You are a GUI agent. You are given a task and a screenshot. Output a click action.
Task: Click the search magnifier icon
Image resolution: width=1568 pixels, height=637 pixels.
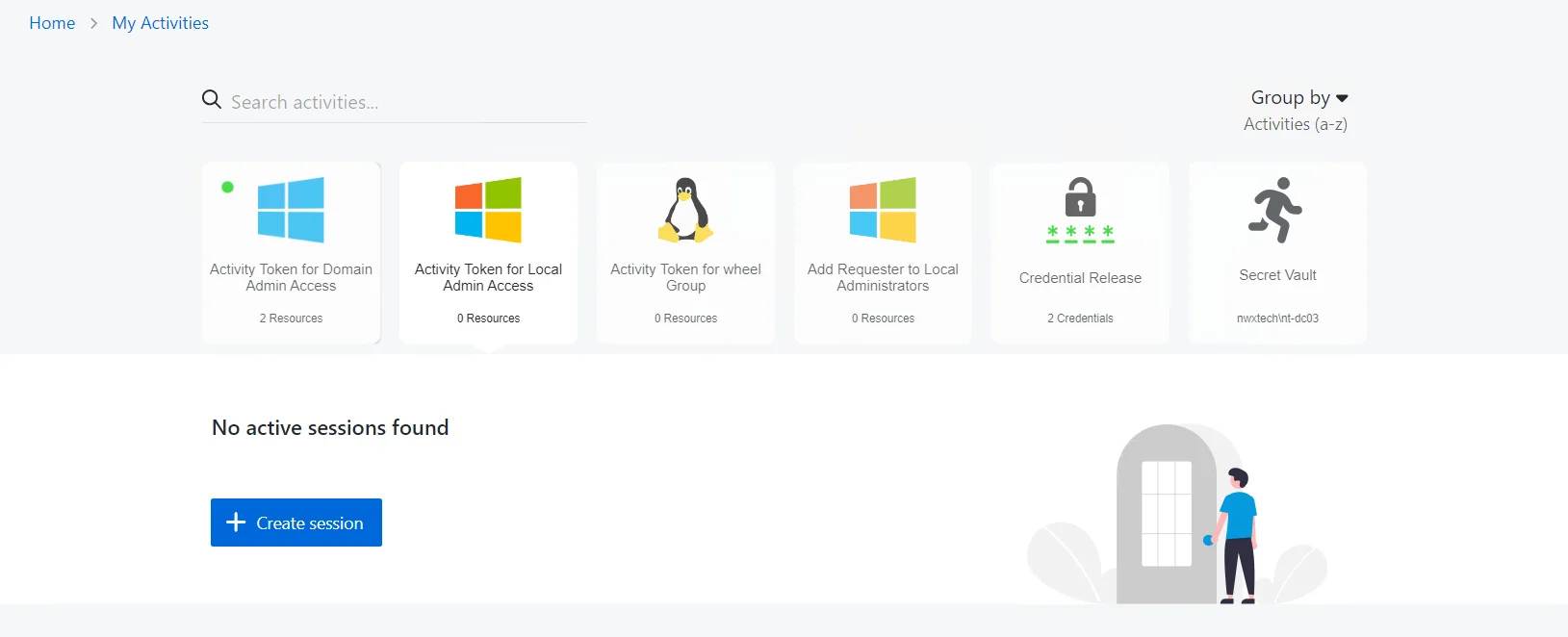212,99
